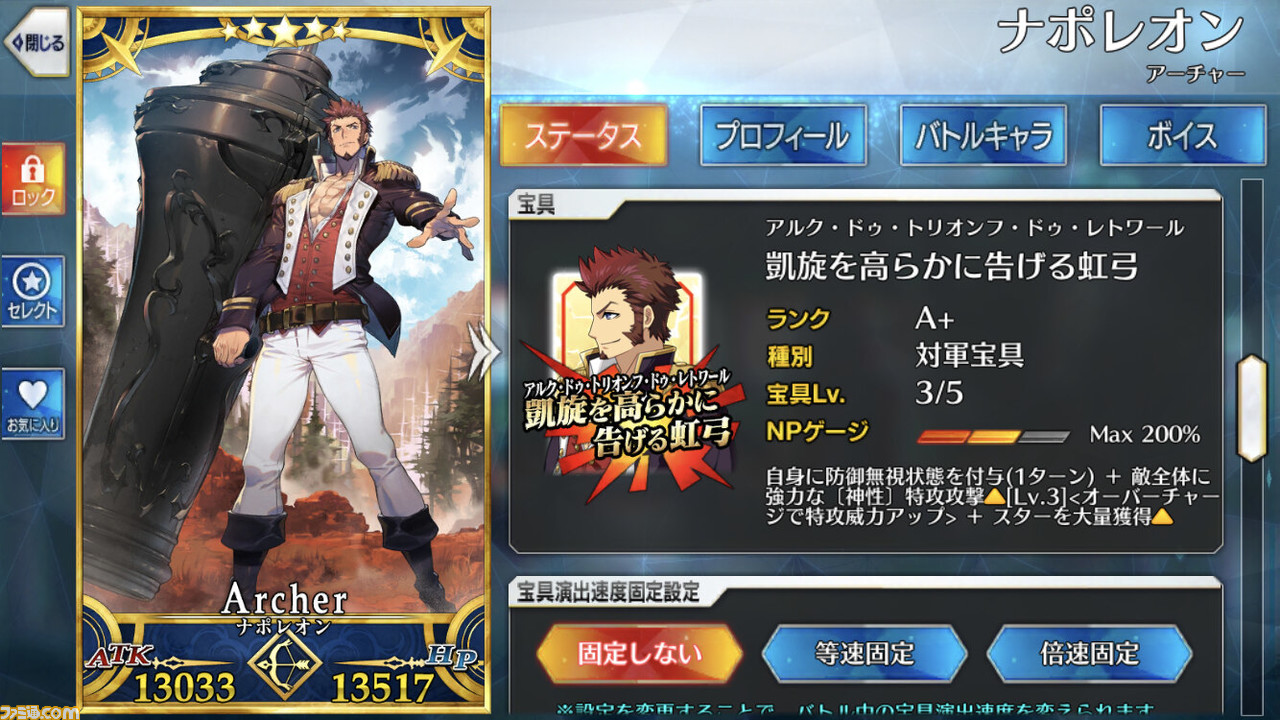
Task: Close the screen with the 閉じる button
Action: pyautogui.click(x=36, y=42)
